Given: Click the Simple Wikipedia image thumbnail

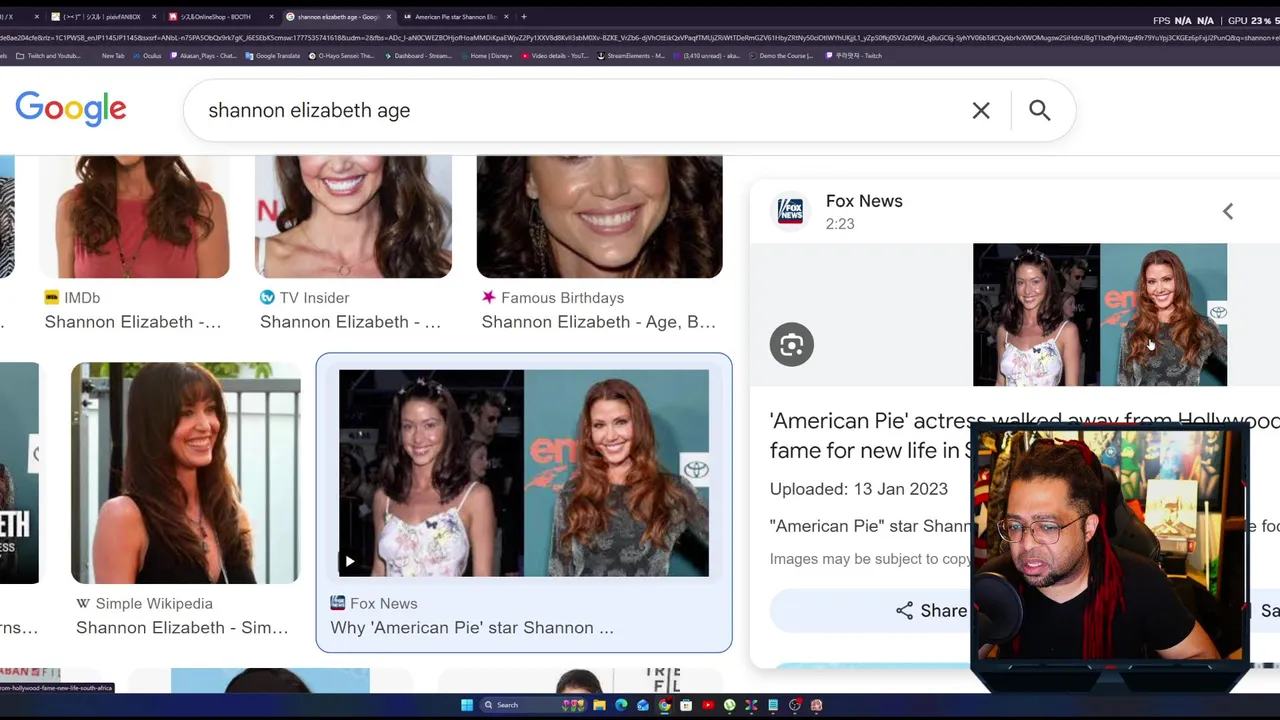Looking at the screenshot, I should tap(185, 473).
